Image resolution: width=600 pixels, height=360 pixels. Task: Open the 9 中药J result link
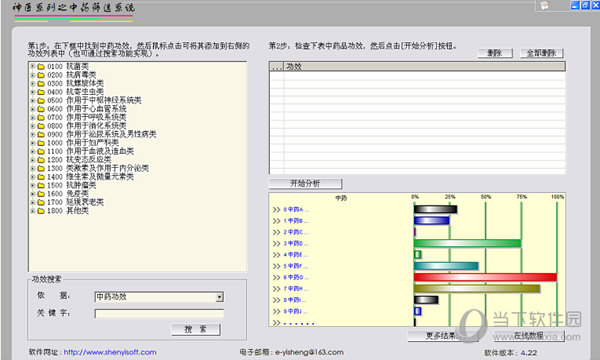pos(296,311)
